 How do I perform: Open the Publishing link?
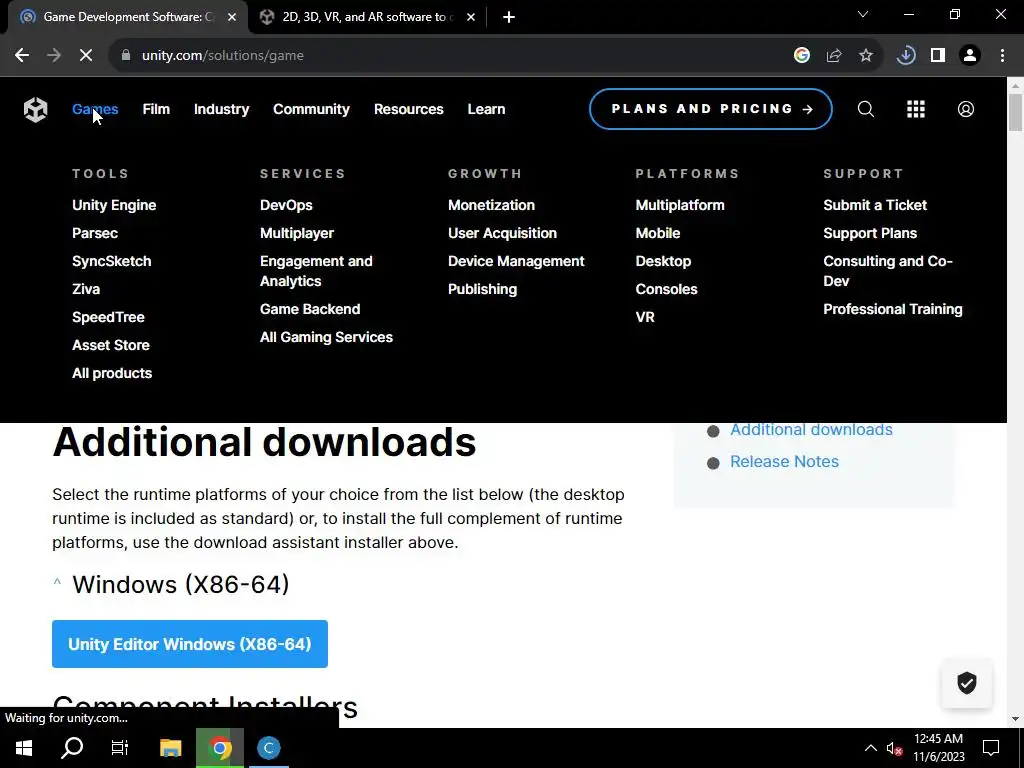pos(483,289)
